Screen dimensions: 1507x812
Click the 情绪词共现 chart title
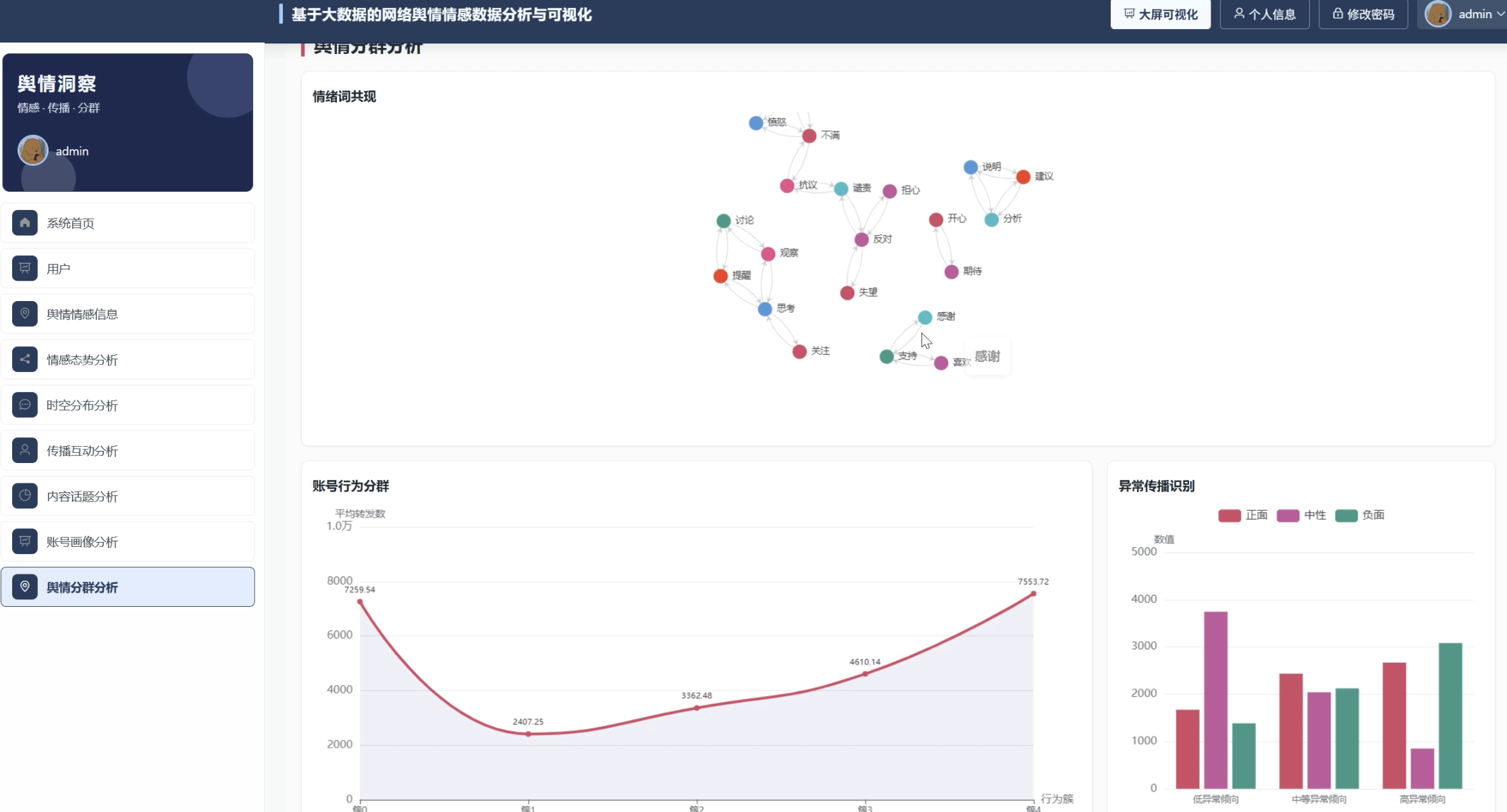pyautogui.click(x=344, y=97)
